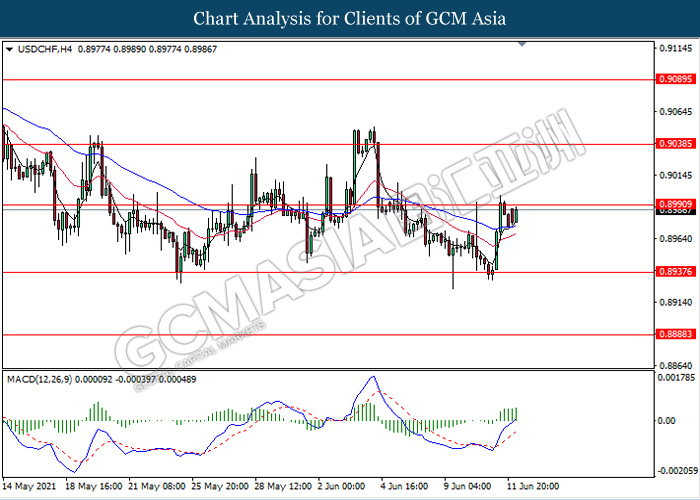700x500 pixels.
Task: Select the 0.90895 red price tag
Action: coord(674,79)
